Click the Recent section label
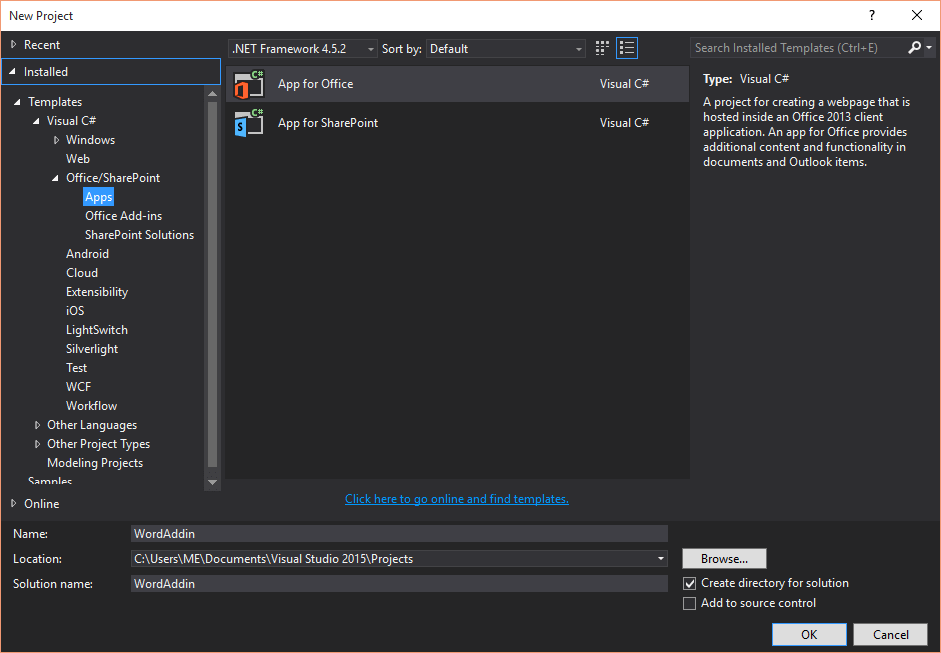Viewport: 941px width, 653px height. coord(42,45)
